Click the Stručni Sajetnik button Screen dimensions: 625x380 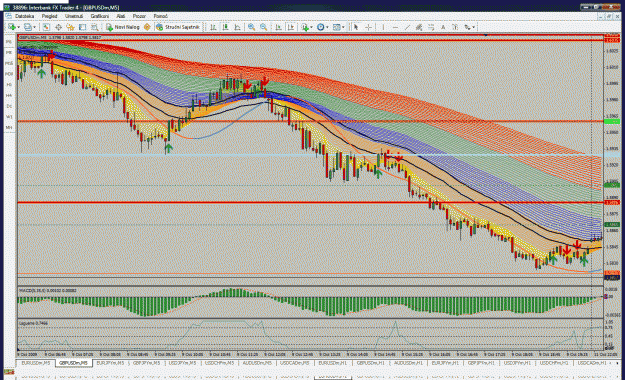tap(178, 27)
